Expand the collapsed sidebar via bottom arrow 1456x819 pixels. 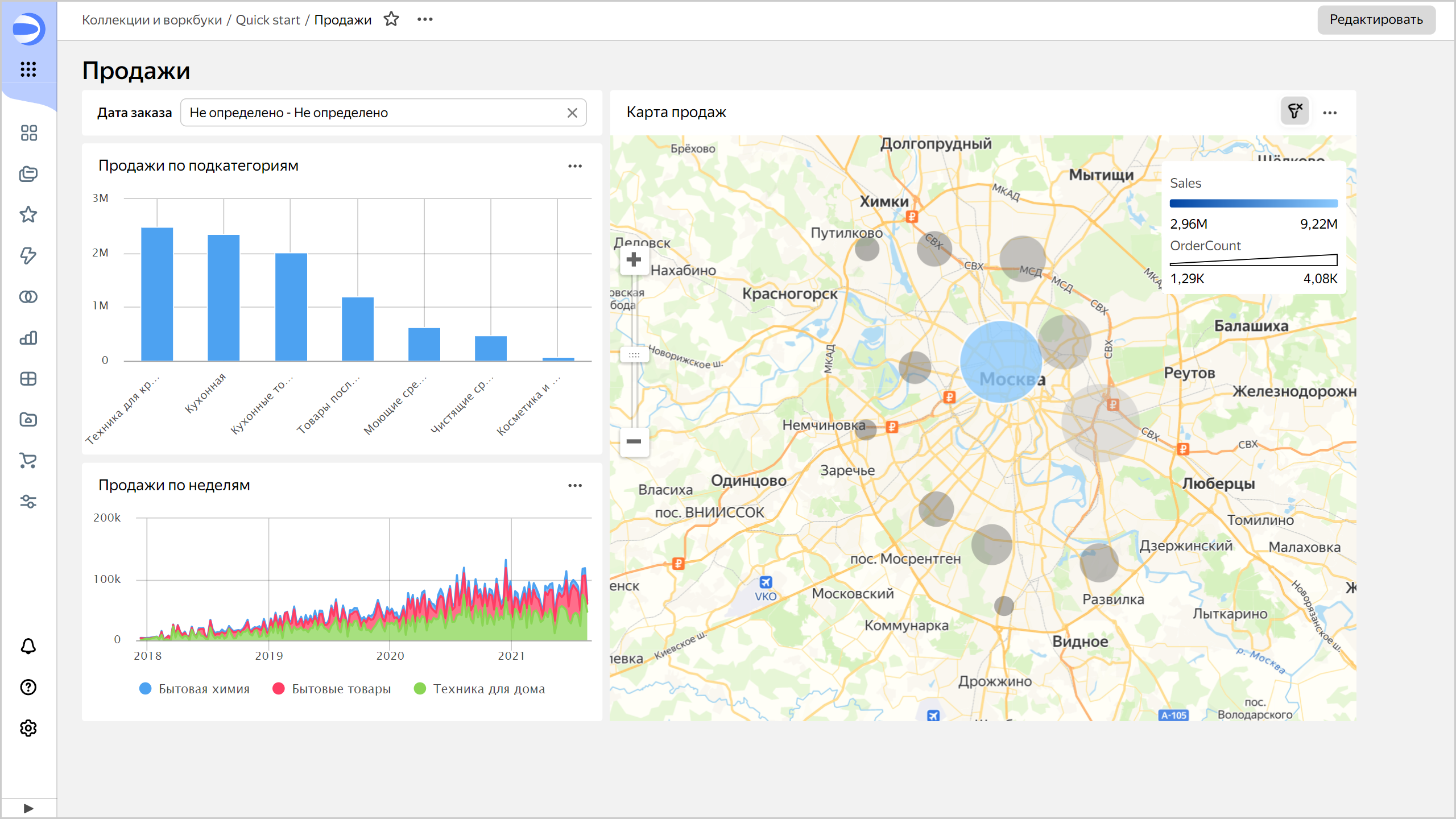pos(28,808)
